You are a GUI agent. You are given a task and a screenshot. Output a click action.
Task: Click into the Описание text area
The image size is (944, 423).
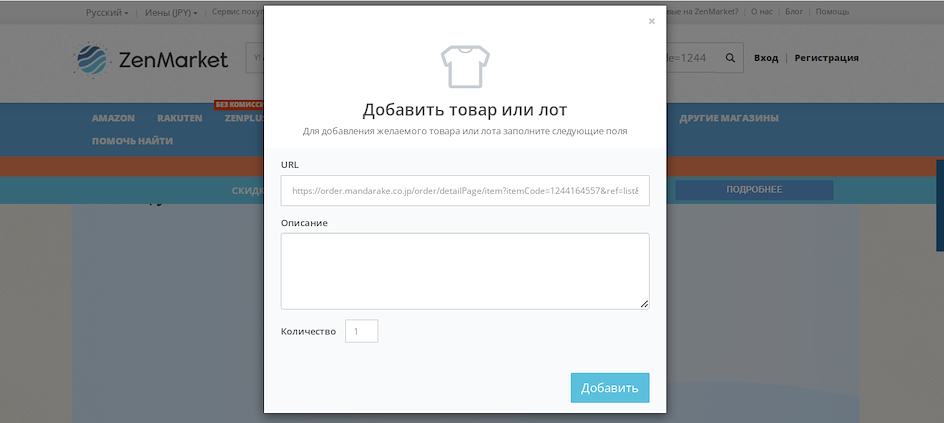coord(465,271)
